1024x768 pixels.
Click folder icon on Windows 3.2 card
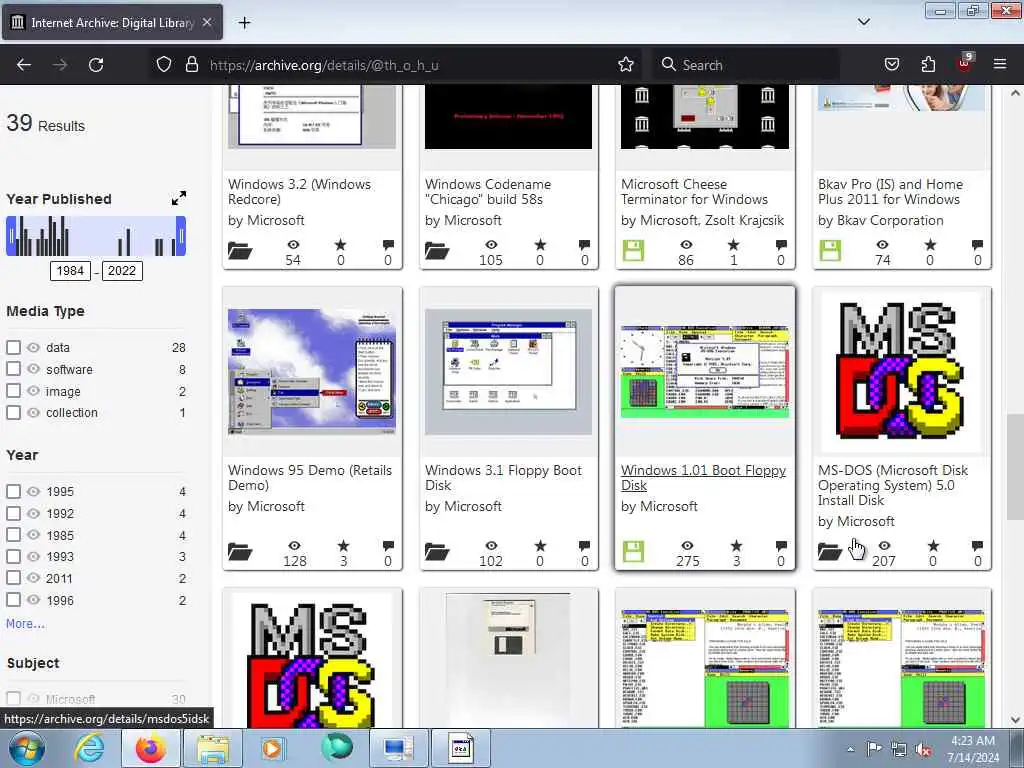(x=240, y=251)
